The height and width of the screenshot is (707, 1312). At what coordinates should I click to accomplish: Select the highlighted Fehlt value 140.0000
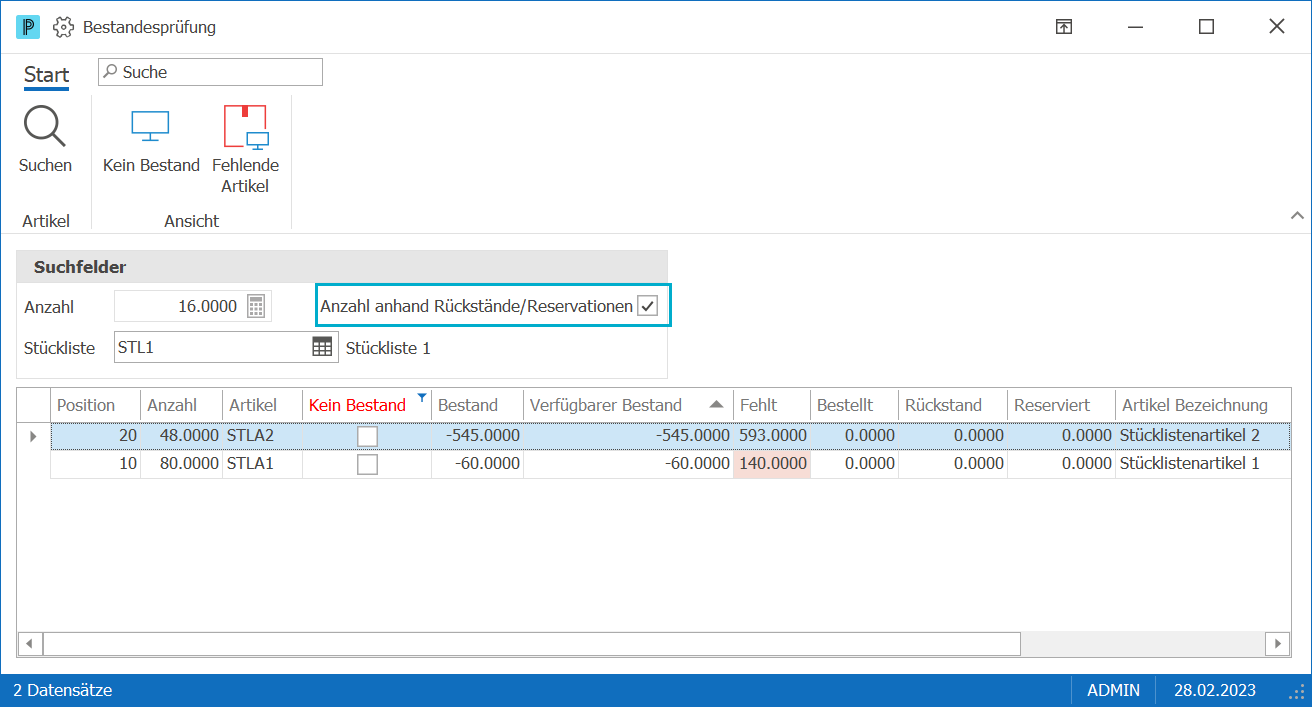[x=772, y=464]
